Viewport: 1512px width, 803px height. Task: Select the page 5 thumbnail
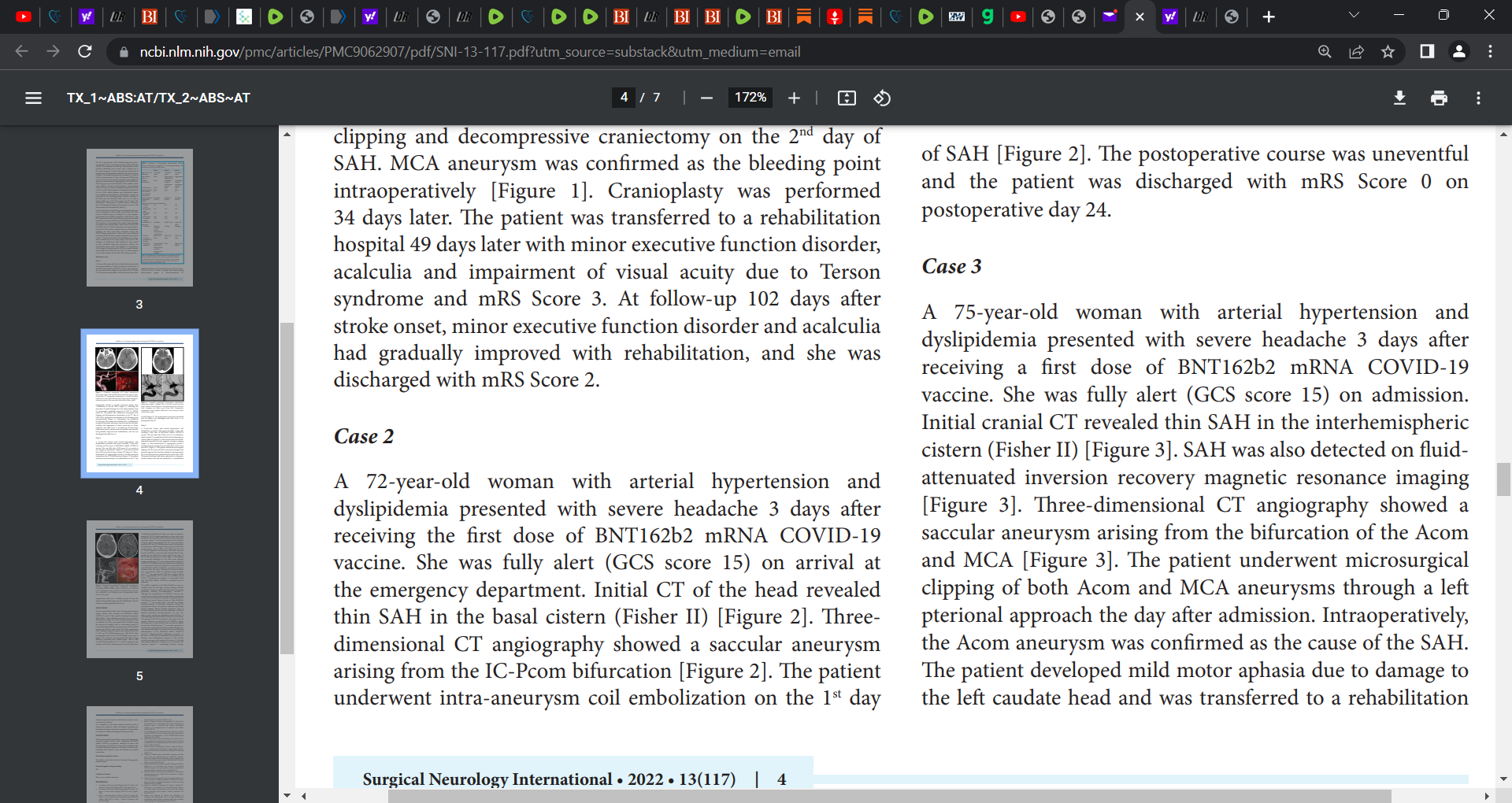click(x=139, y=589)
